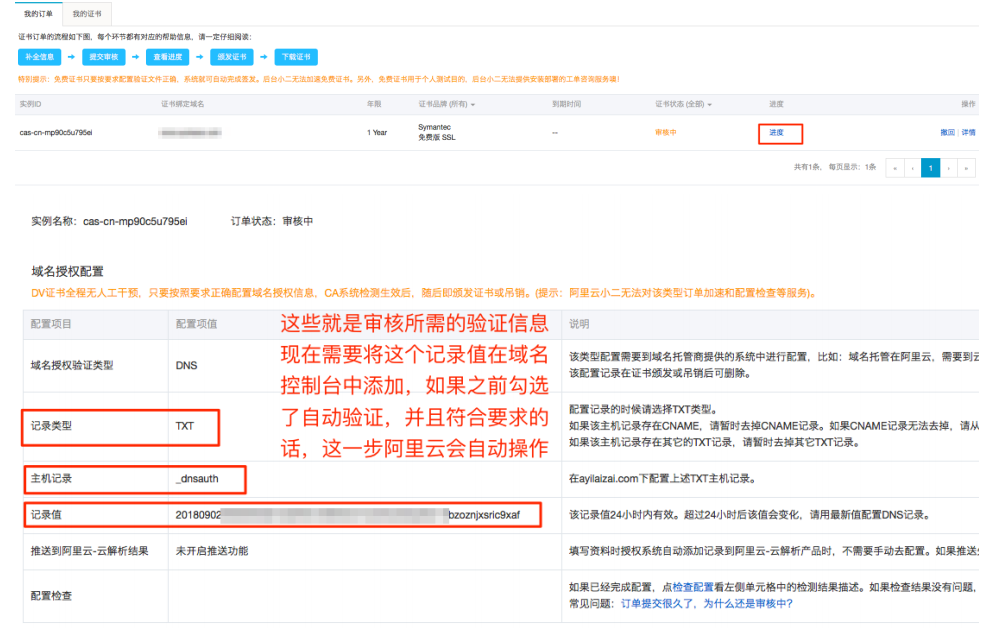Click the 补全信息 step button
This screenshot has height=628, width=994.
[39, 57]
